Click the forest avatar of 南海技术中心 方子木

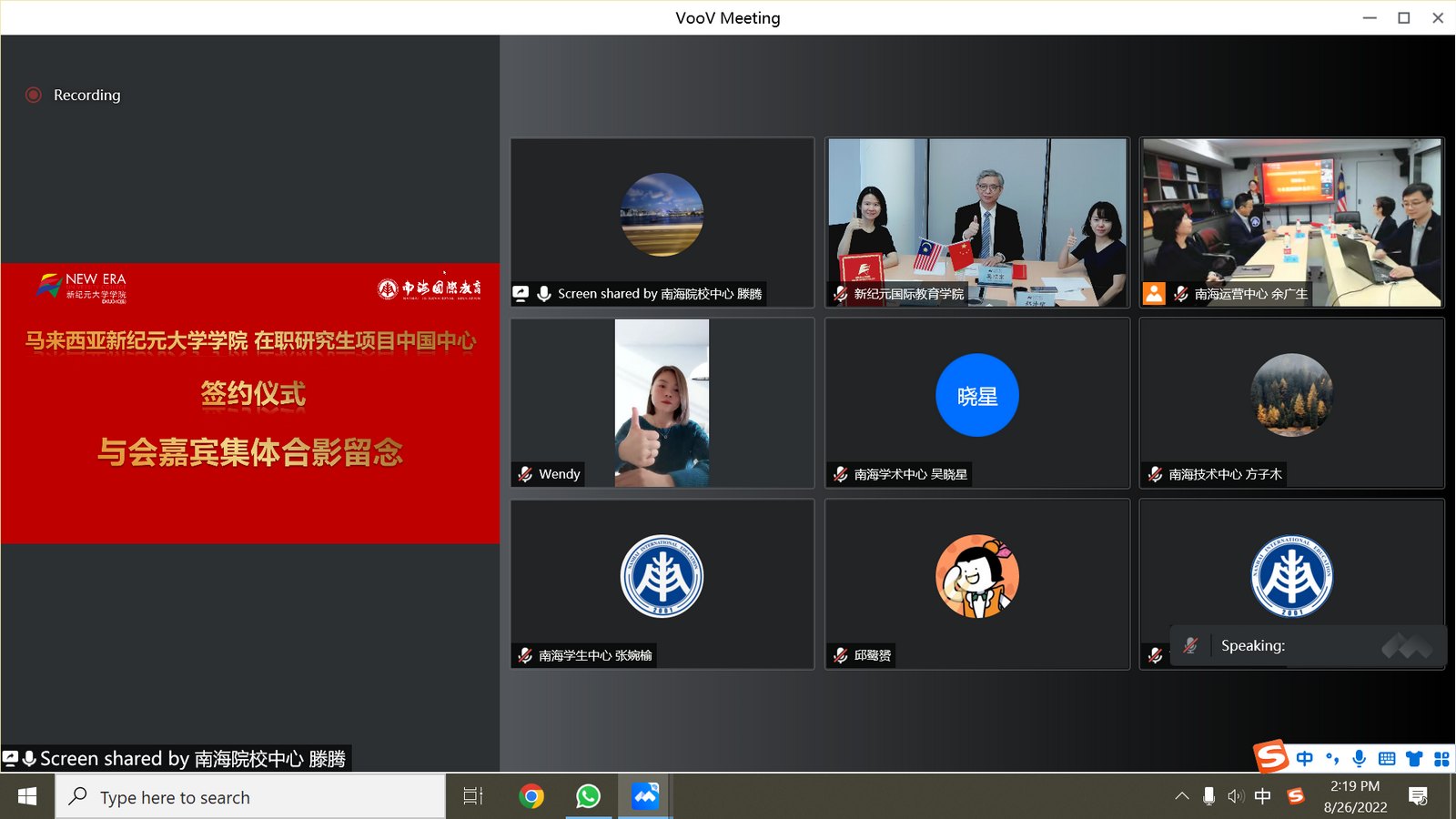(x=1291, y=395)
